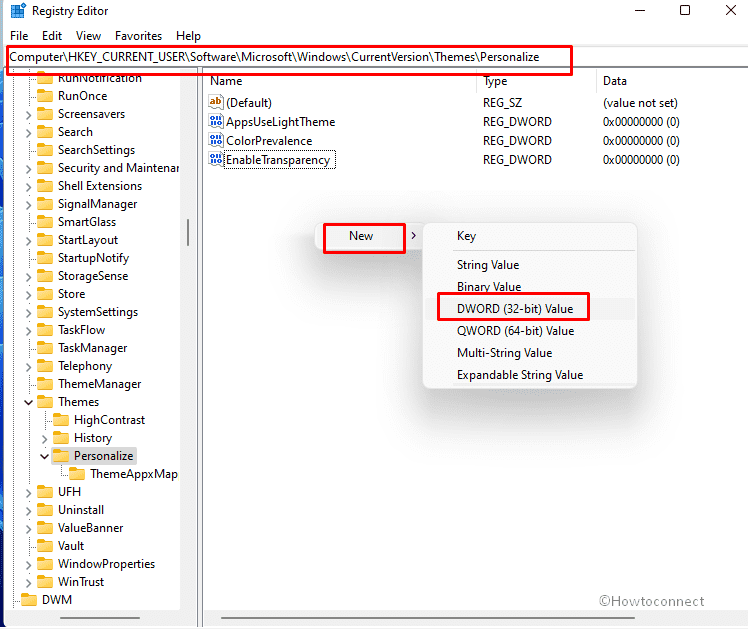Screen dimensions: 748x629
Task: Select the AppsUseLightTheme value name
Action: [x=280, y=122]
